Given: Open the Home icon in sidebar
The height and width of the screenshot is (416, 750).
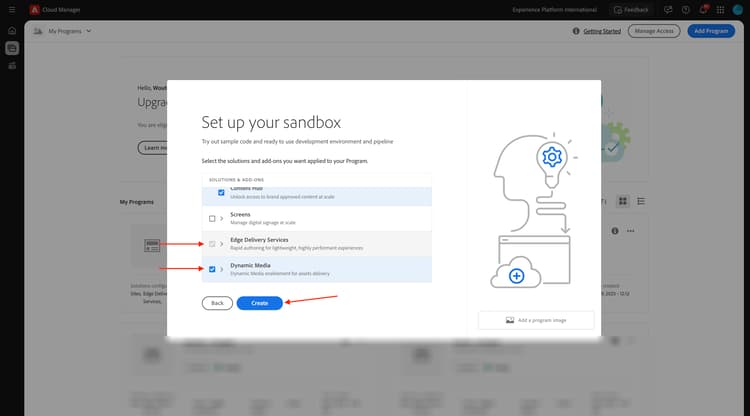Looking at the screenshot, I should coord(12,31).
